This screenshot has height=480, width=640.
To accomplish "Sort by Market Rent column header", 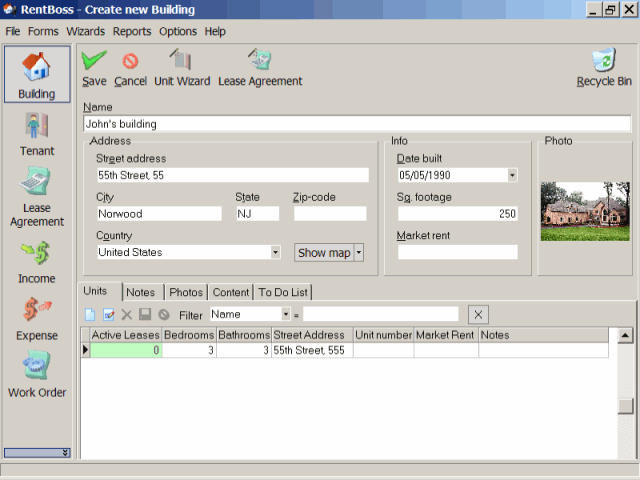I will pos(446,335).
